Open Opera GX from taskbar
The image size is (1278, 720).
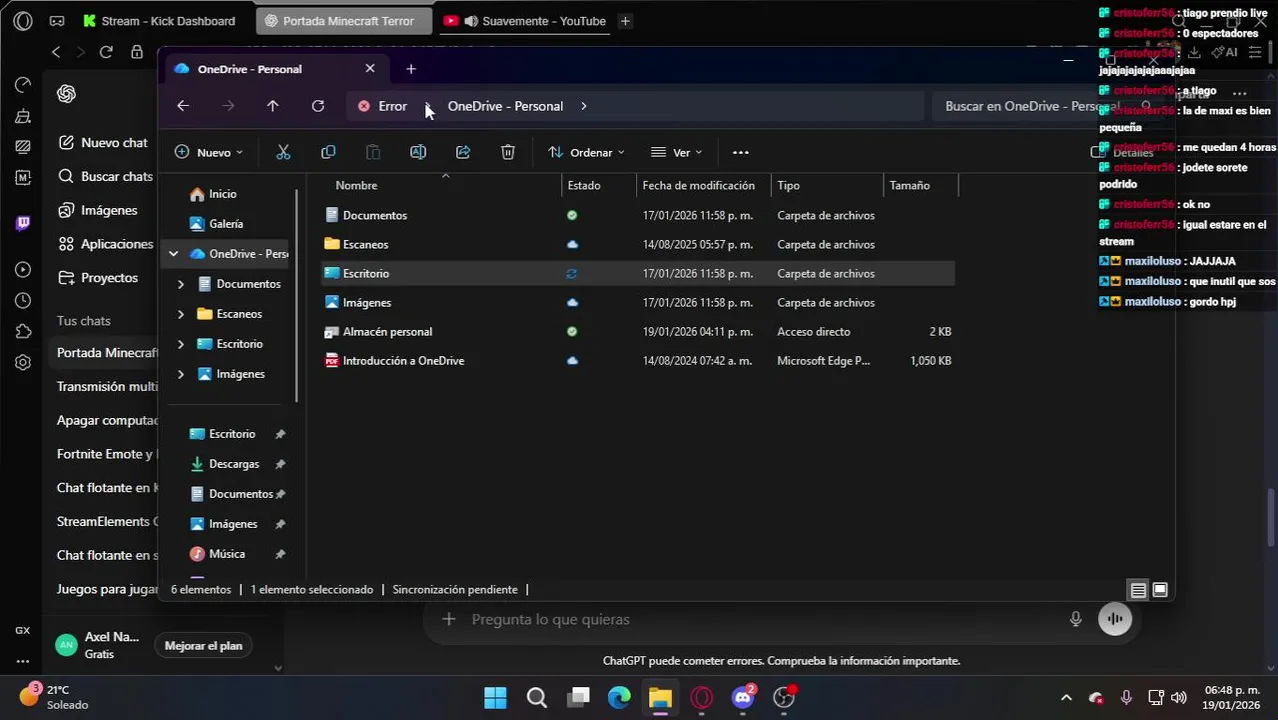(x=701, y=698)
